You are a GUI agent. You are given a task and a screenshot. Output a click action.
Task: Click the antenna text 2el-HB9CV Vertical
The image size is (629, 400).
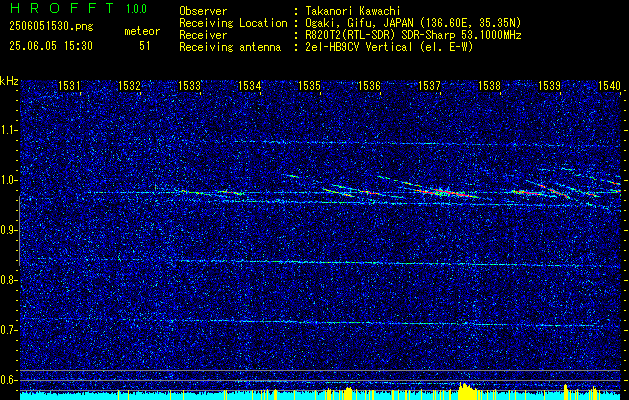point(359,47)
